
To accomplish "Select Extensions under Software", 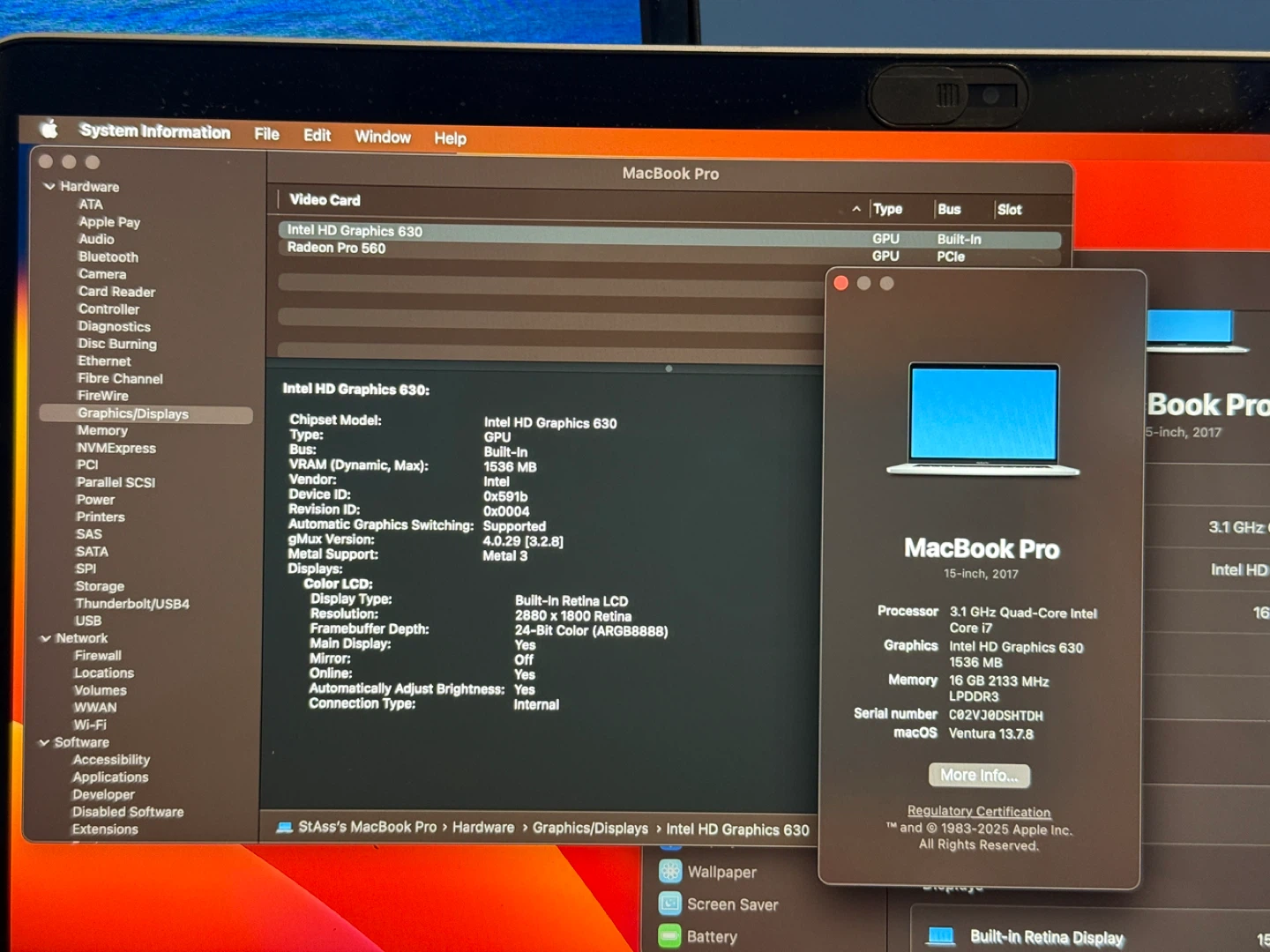I will pos(105,829).
